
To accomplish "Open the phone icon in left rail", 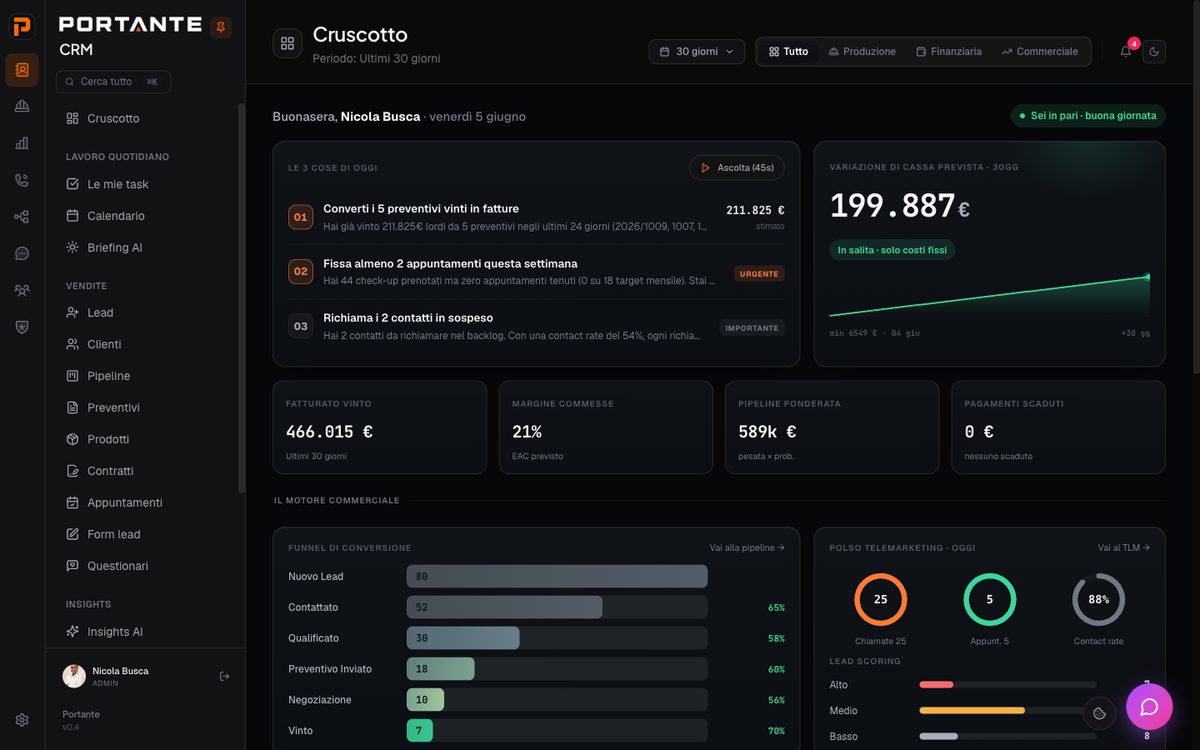I will 22,180.
